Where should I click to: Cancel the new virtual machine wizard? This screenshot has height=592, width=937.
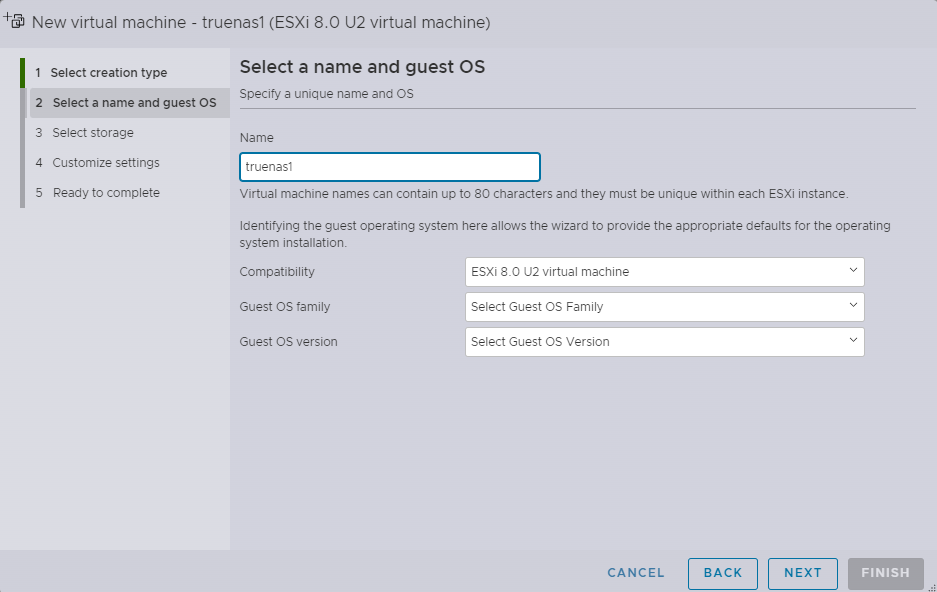[636, 573]
